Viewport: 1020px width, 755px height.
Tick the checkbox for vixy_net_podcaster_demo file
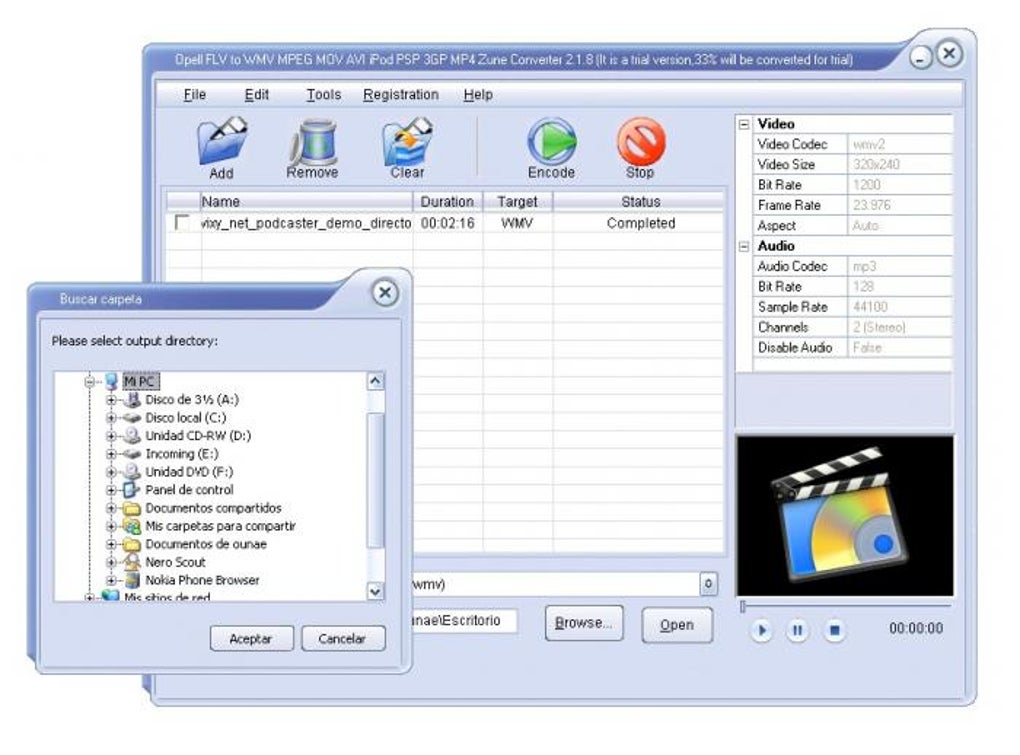pyautogui.click(x=182, y=223)
